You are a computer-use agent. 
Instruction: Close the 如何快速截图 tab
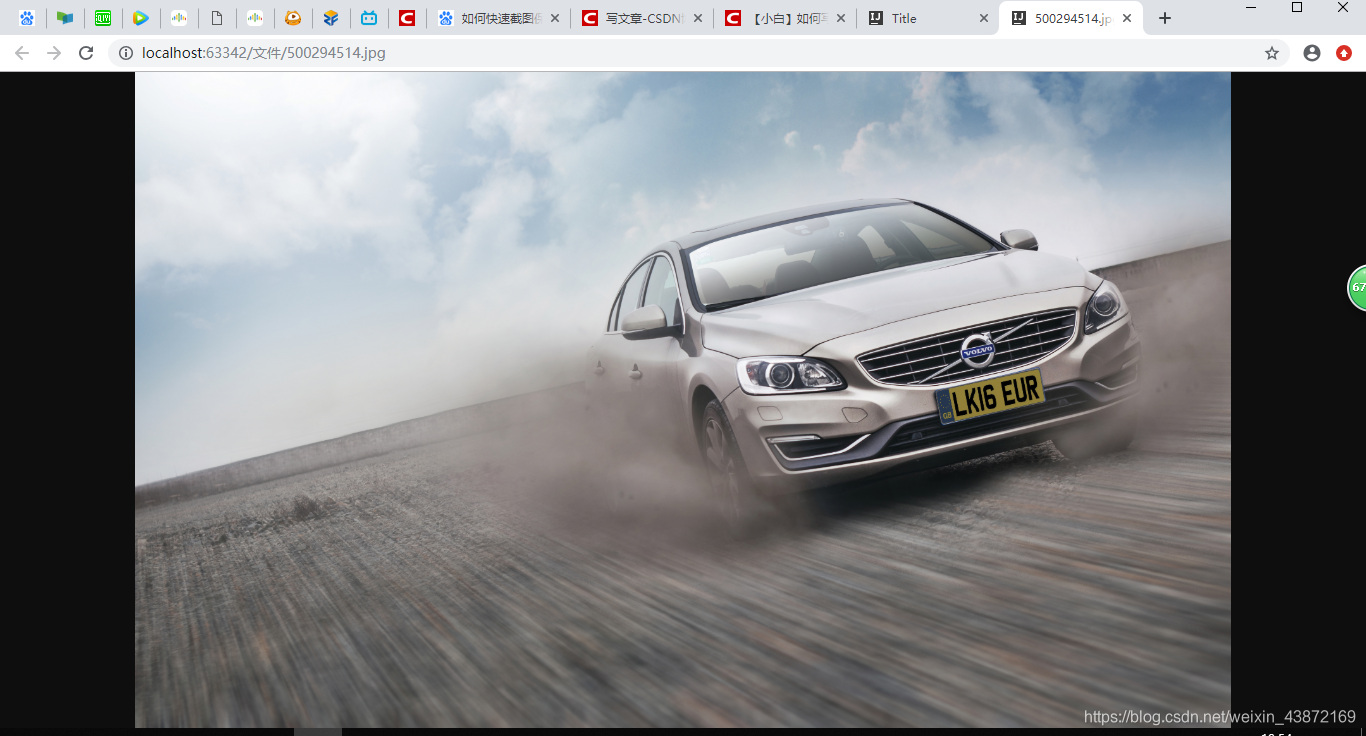[555, 18]
